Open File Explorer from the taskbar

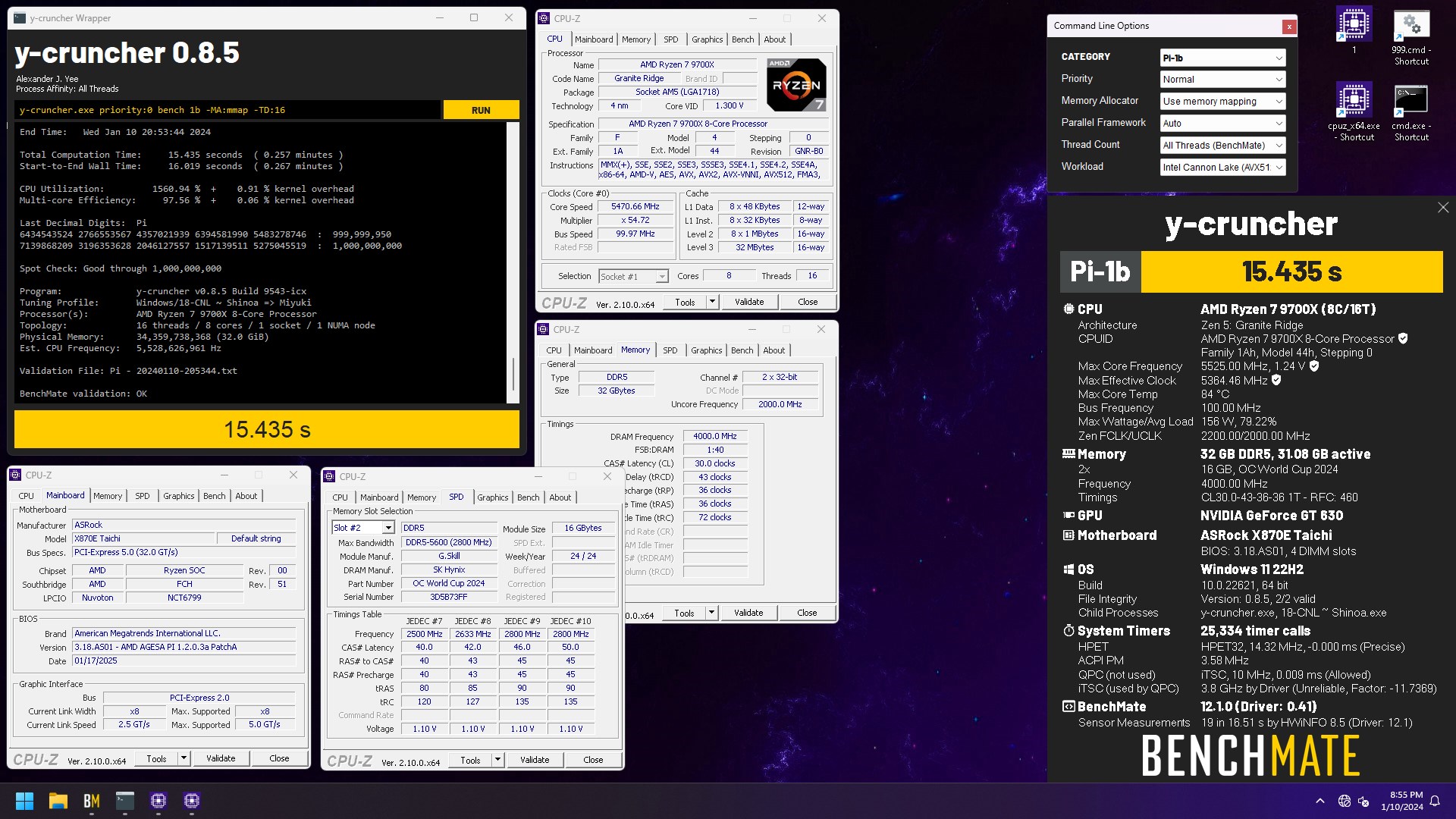pyautogui.click(x=58, y=801)
